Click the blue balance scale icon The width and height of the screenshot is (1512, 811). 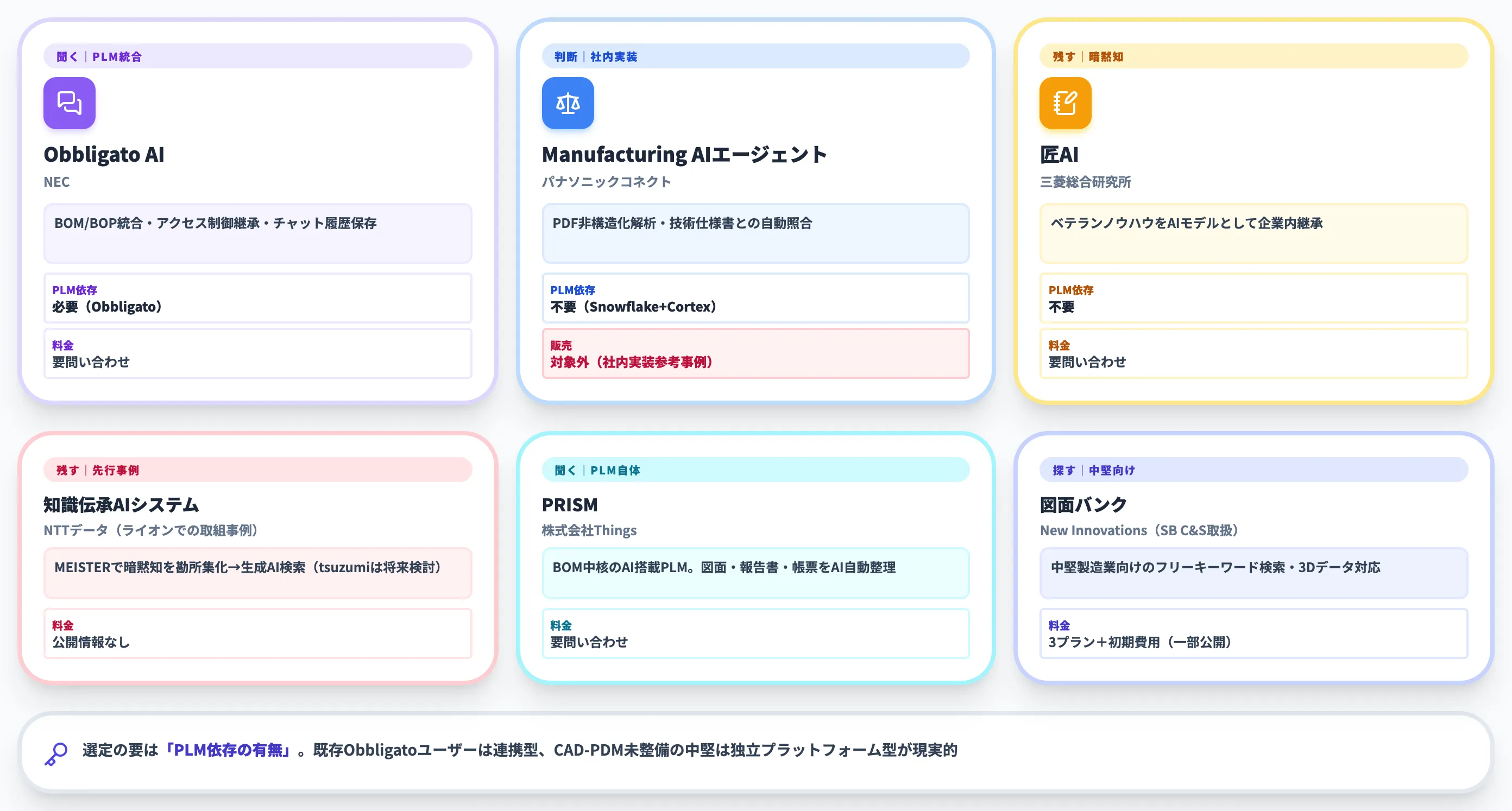568,103
